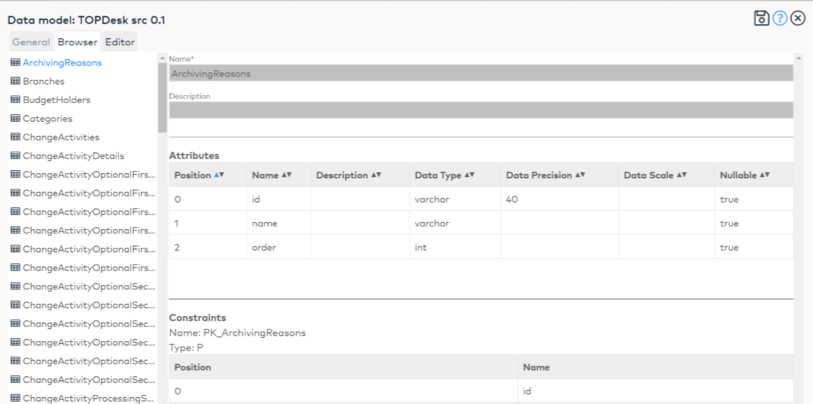Viewport: 813px width, 404px height.
Task: Click the table icon beside ChangeActivities
Action: pos(15,137)
